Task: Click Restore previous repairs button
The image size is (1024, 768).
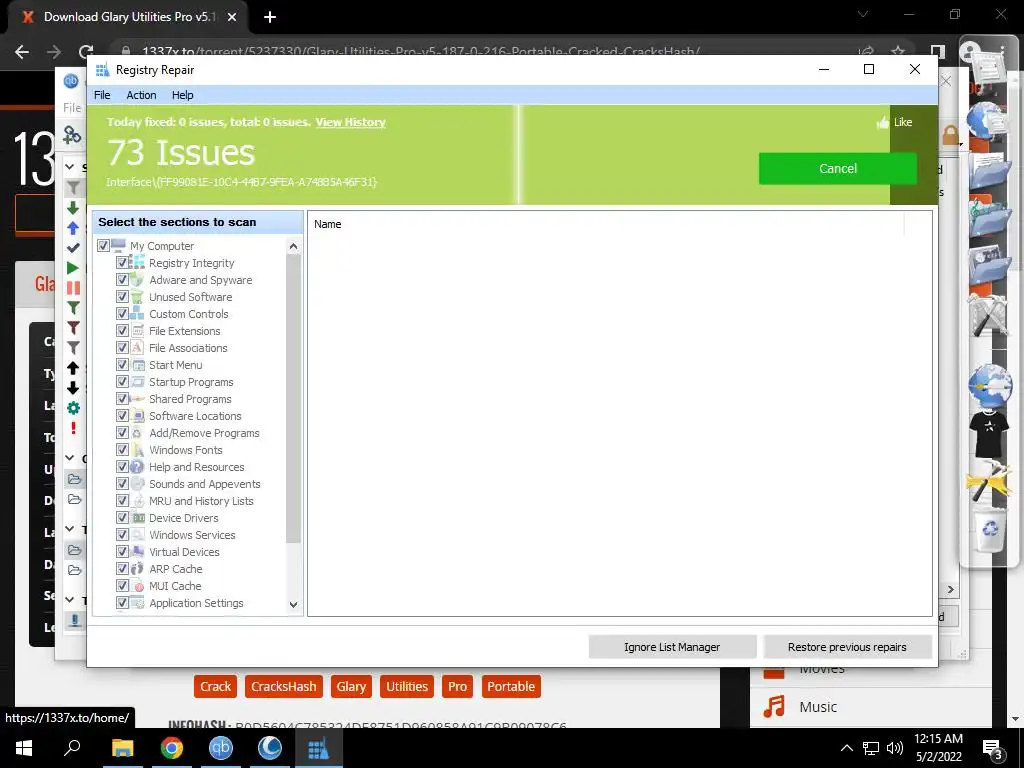Action: pyautogui.click(x=847, y=647)
